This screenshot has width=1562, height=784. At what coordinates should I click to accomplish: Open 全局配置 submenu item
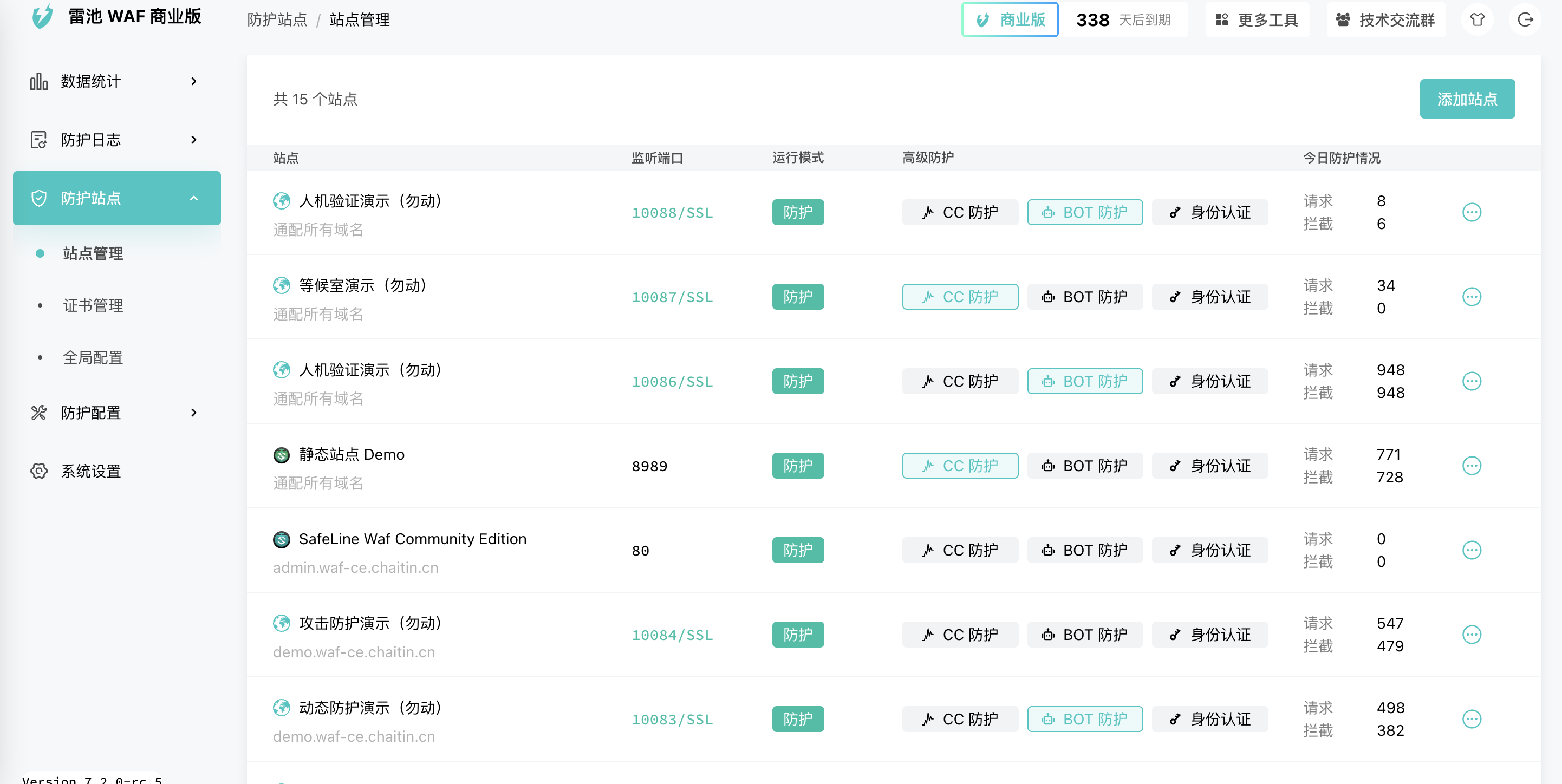tap(93, 358)
